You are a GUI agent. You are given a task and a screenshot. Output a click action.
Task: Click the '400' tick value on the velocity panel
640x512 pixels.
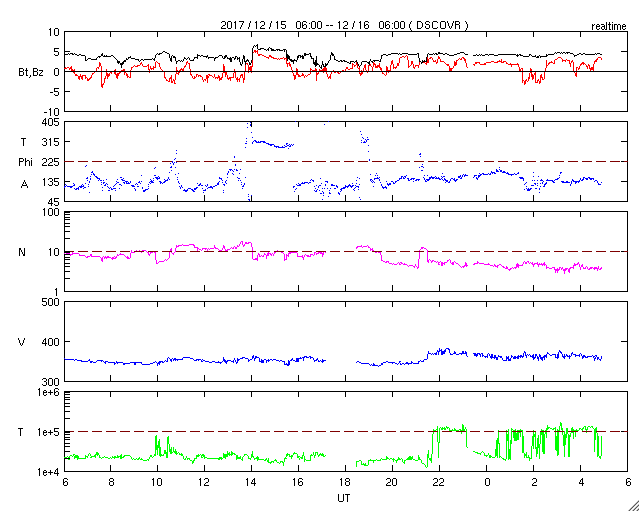pos(51,342)
